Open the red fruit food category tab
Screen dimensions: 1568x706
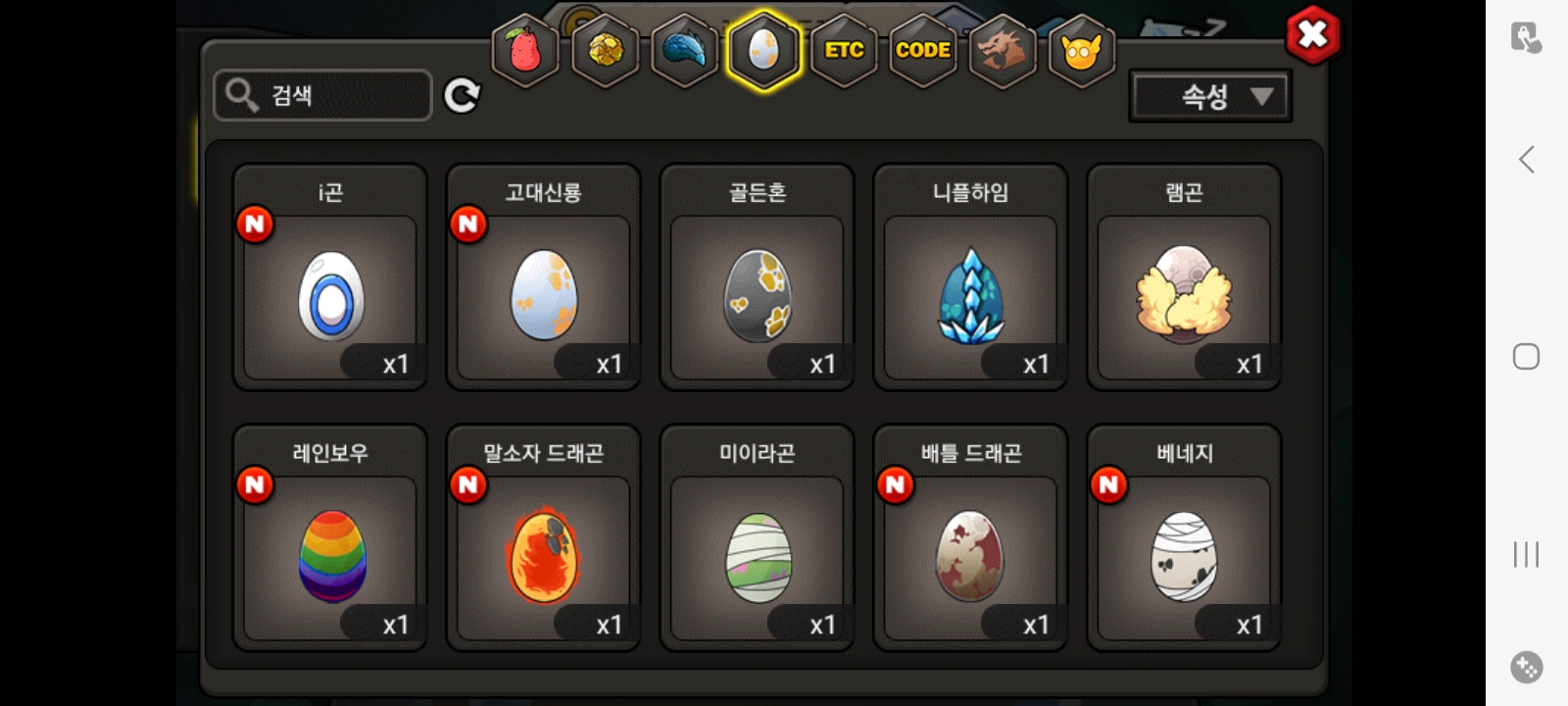click(x=525, y=50)
